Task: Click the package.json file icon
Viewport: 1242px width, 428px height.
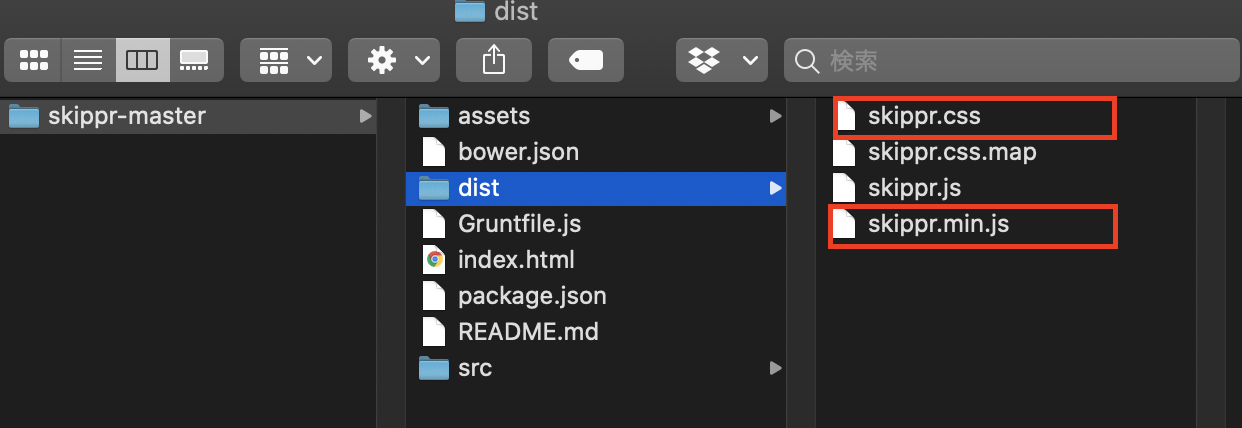Action: pyautogui.click(x=433, y=296)
